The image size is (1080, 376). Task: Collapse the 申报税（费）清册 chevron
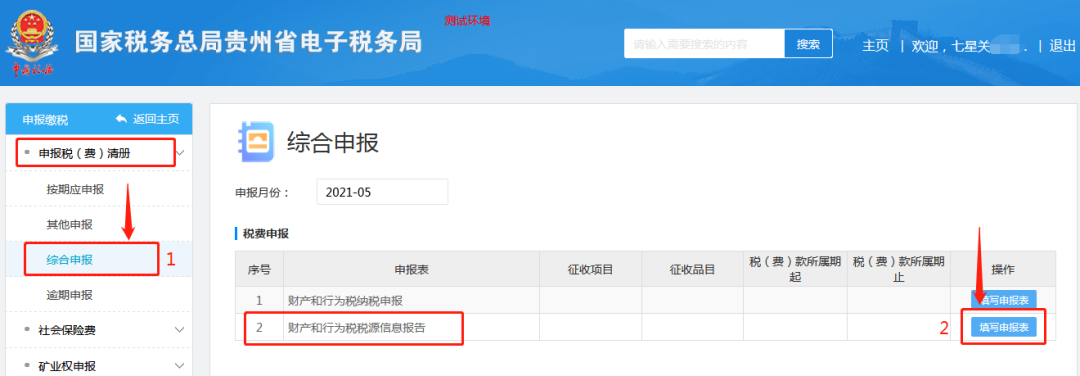180,153
